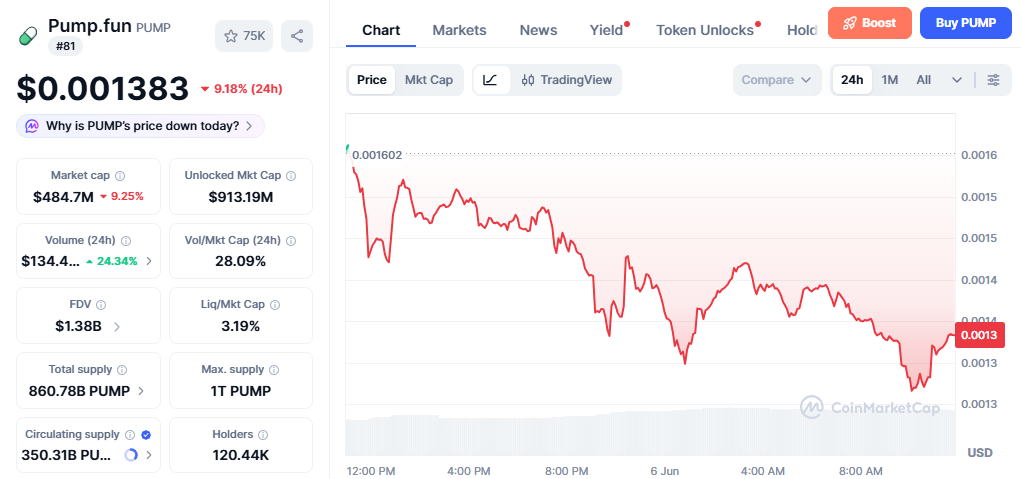Screen dimensions: 1021x479
Task: Open the Markets tab
Action: 459,30
